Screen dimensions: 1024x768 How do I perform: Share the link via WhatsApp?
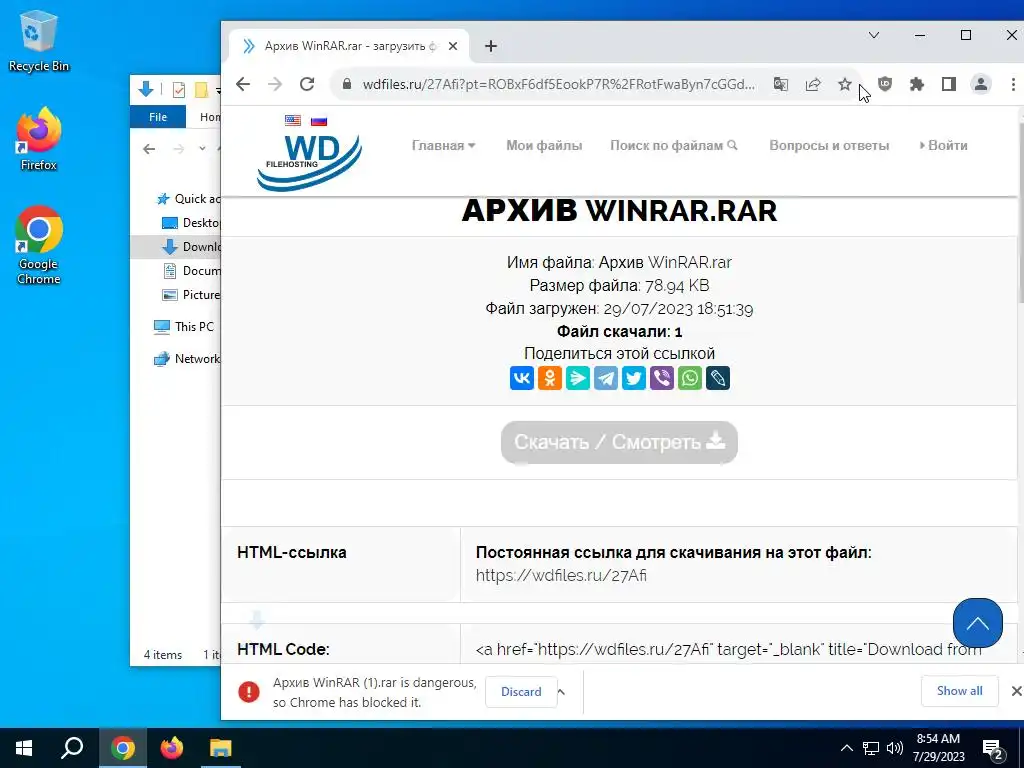tap(690, 378)
